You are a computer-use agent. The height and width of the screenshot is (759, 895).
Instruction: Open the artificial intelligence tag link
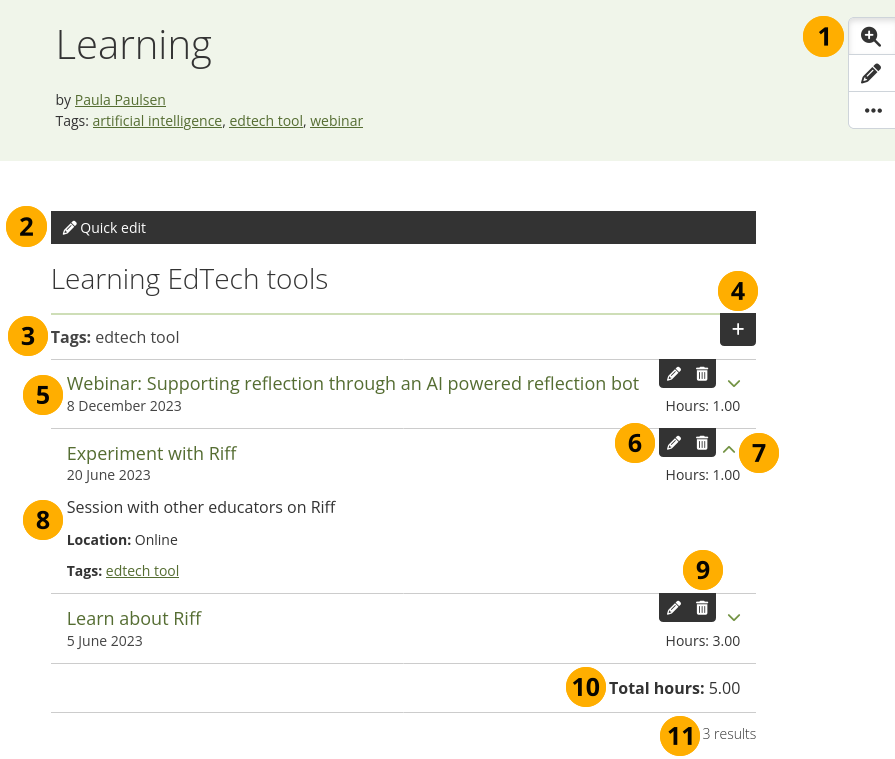pos(157,121)
